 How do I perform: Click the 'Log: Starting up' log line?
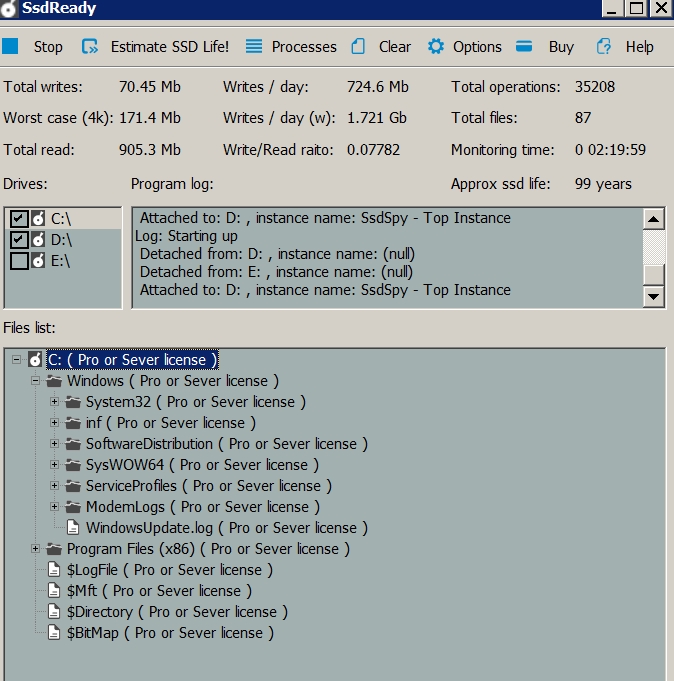click(186, 236)
